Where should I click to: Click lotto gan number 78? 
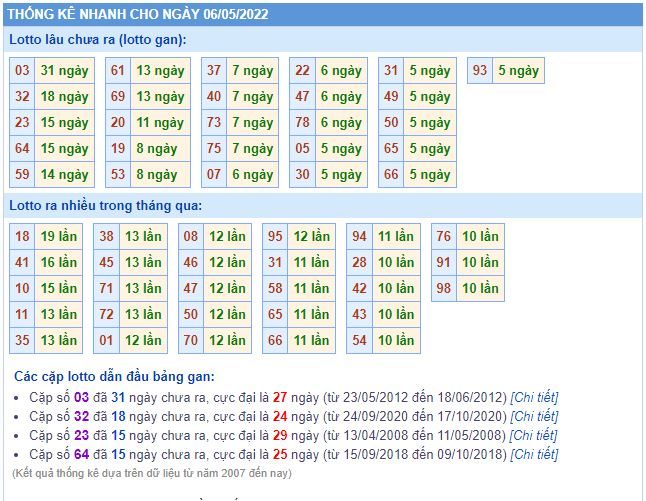pos(302,122)
